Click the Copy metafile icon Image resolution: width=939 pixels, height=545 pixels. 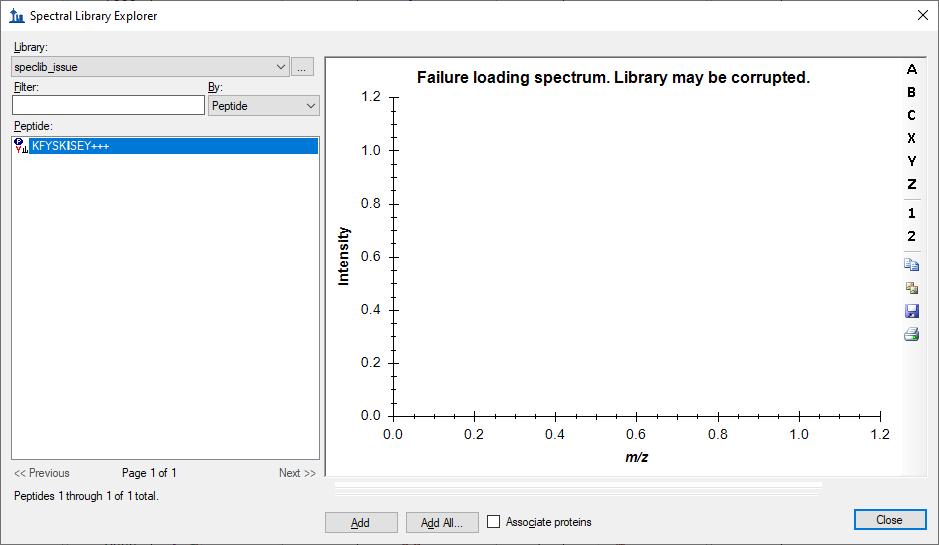[x=911, y=288]
